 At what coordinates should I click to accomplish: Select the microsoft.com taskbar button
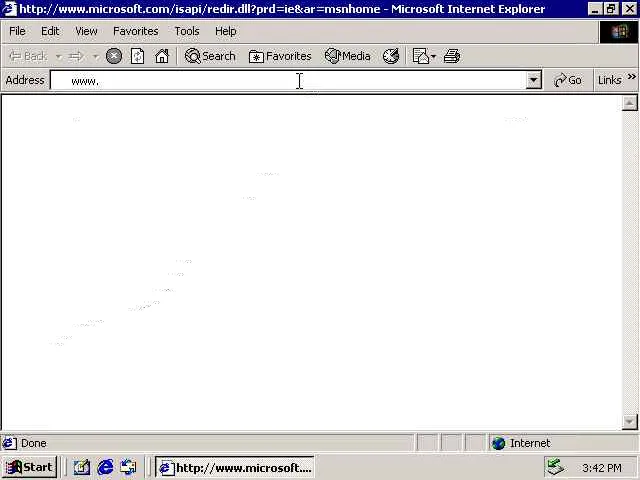point(235,467)
